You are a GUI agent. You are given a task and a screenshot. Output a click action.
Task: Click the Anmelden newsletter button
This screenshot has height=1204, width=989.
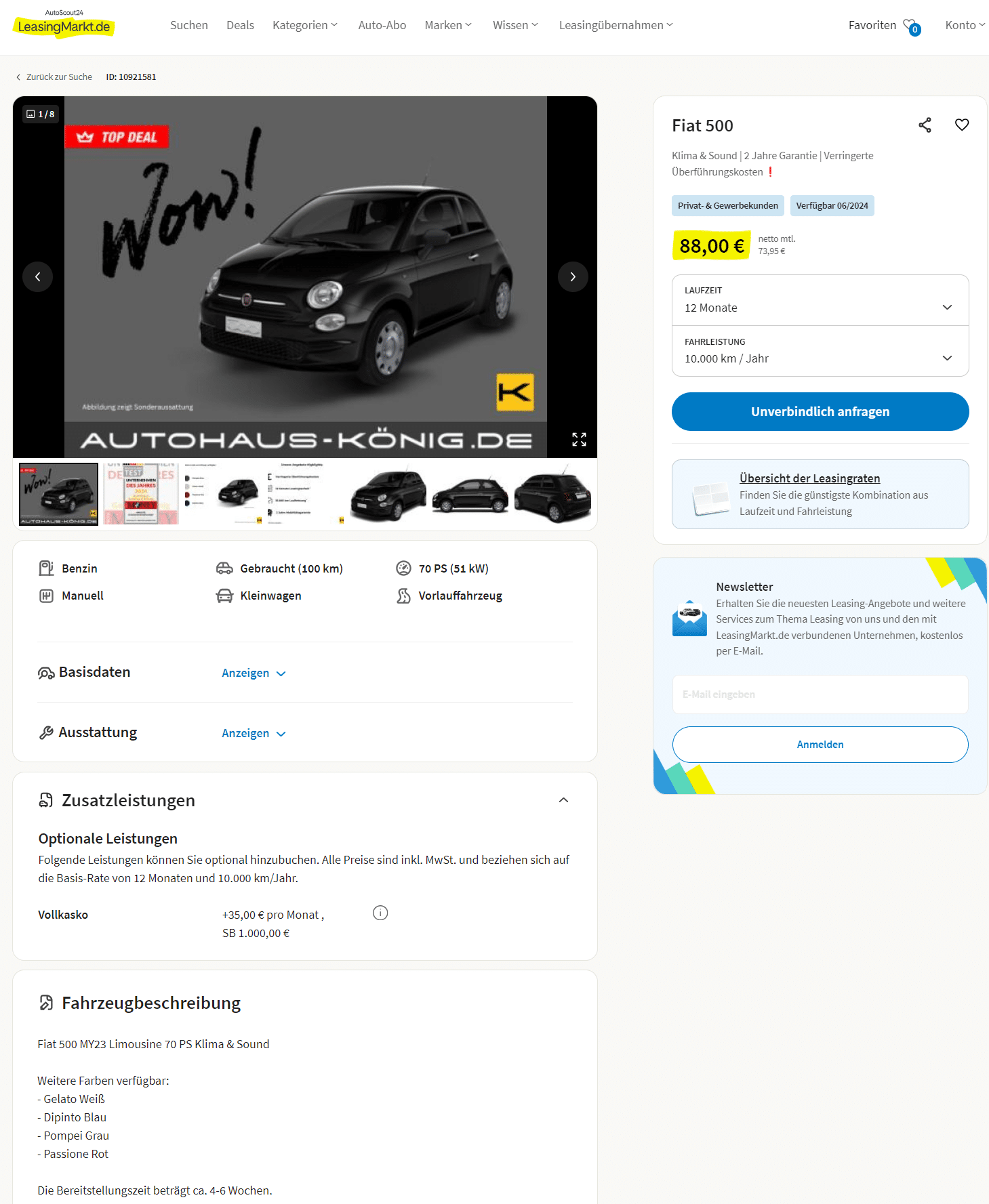click(820, 745)
